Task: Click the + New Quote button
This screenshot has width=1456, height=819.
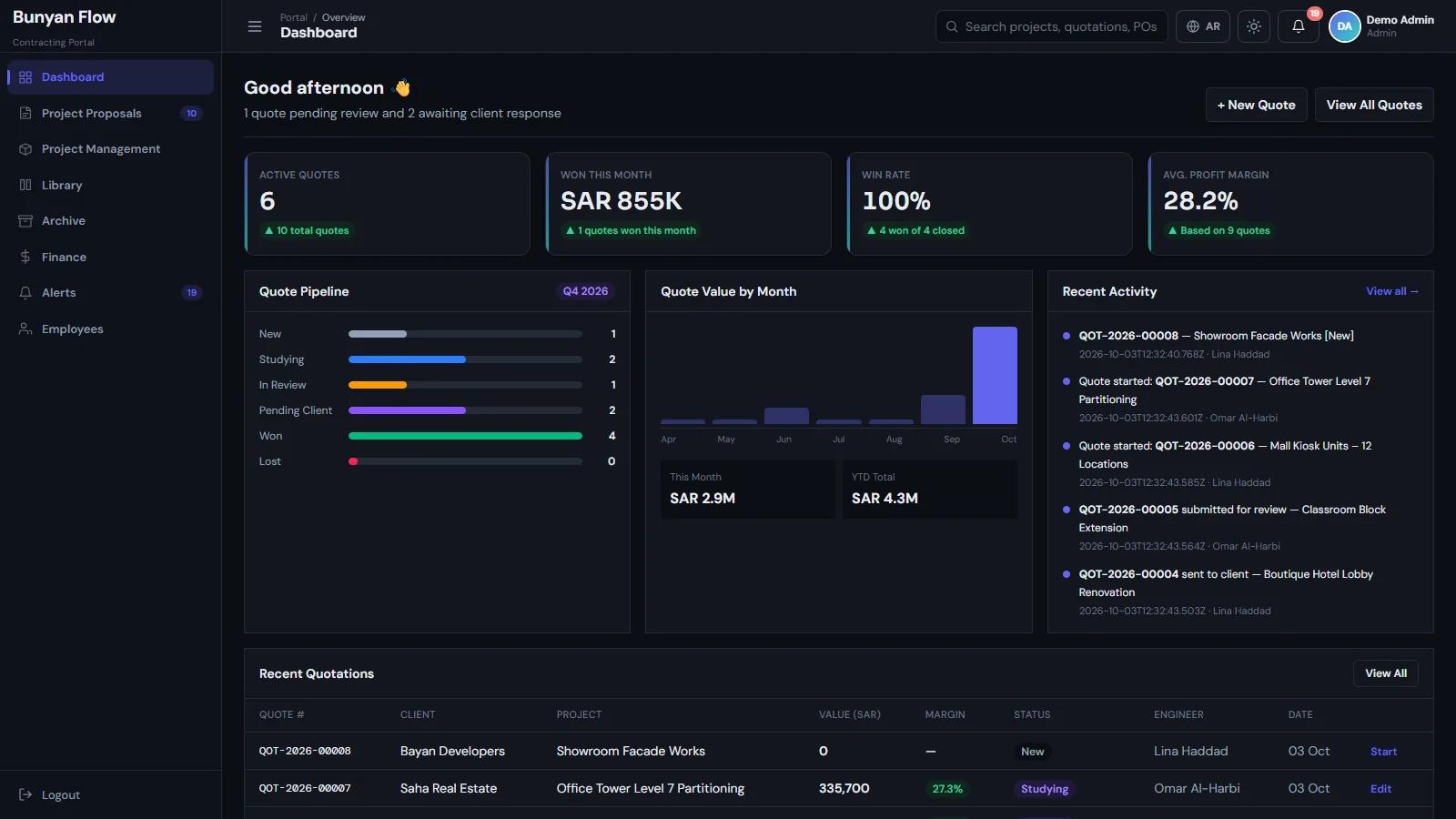Action: (1257, 105)
